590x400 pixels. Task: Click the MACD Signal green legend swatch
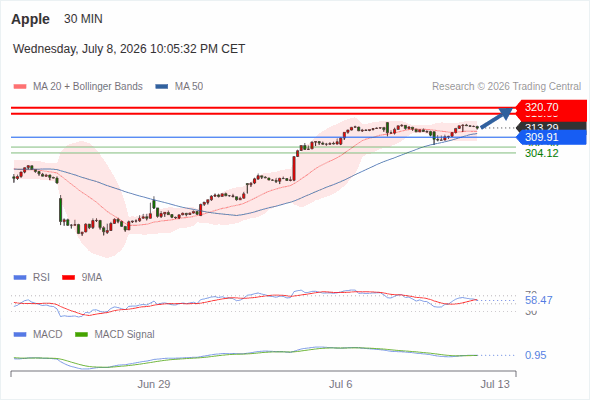click(x=81, y=334)
